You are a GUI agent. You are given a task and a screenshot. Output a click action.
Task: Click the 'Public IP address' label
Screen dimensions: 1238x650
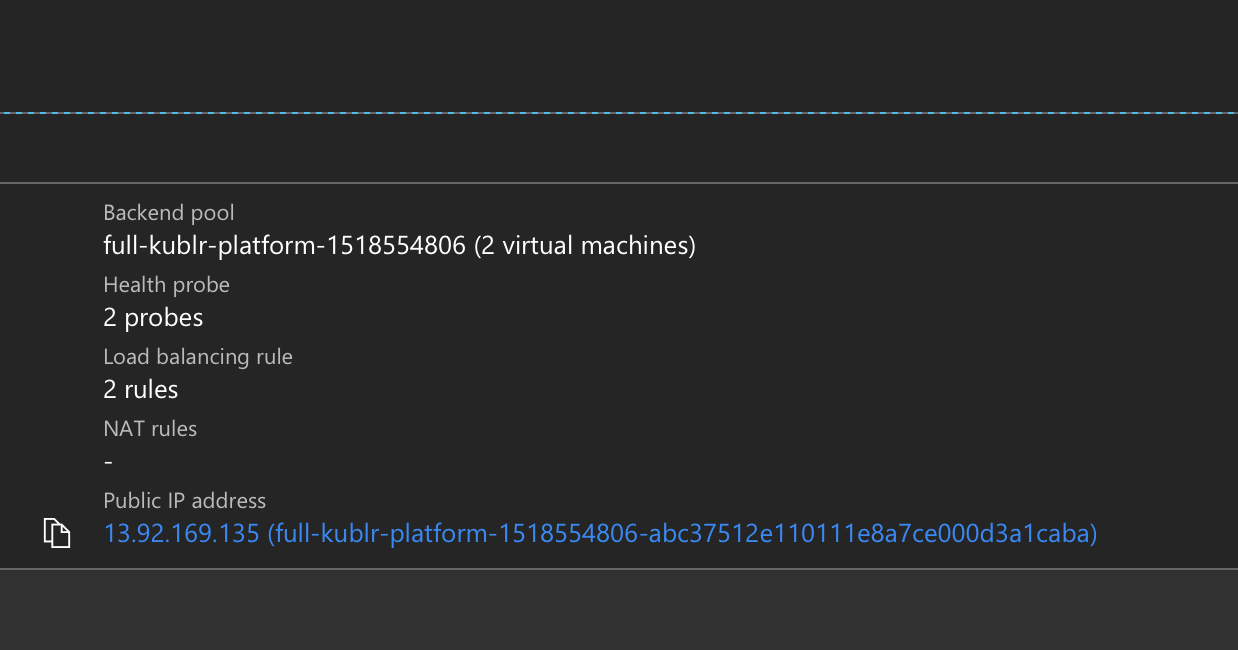click(x=185, y=501)
